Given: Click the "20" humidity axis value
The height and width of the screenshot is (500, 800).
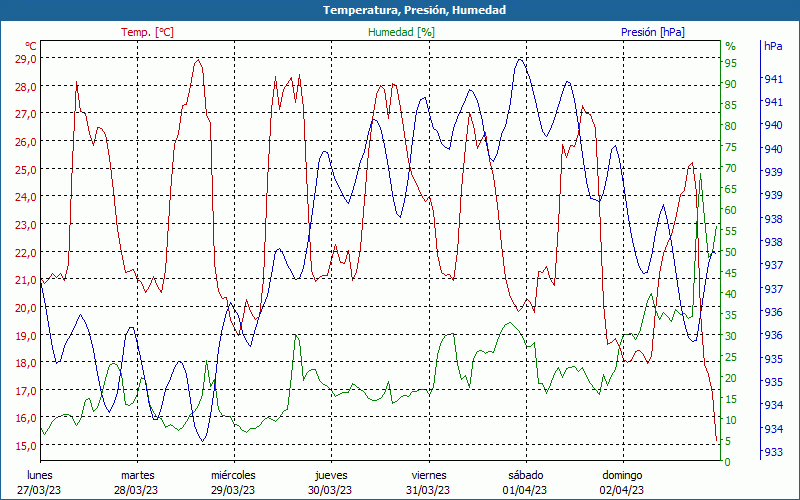Looking at the screenshot, I should point(731,378).
